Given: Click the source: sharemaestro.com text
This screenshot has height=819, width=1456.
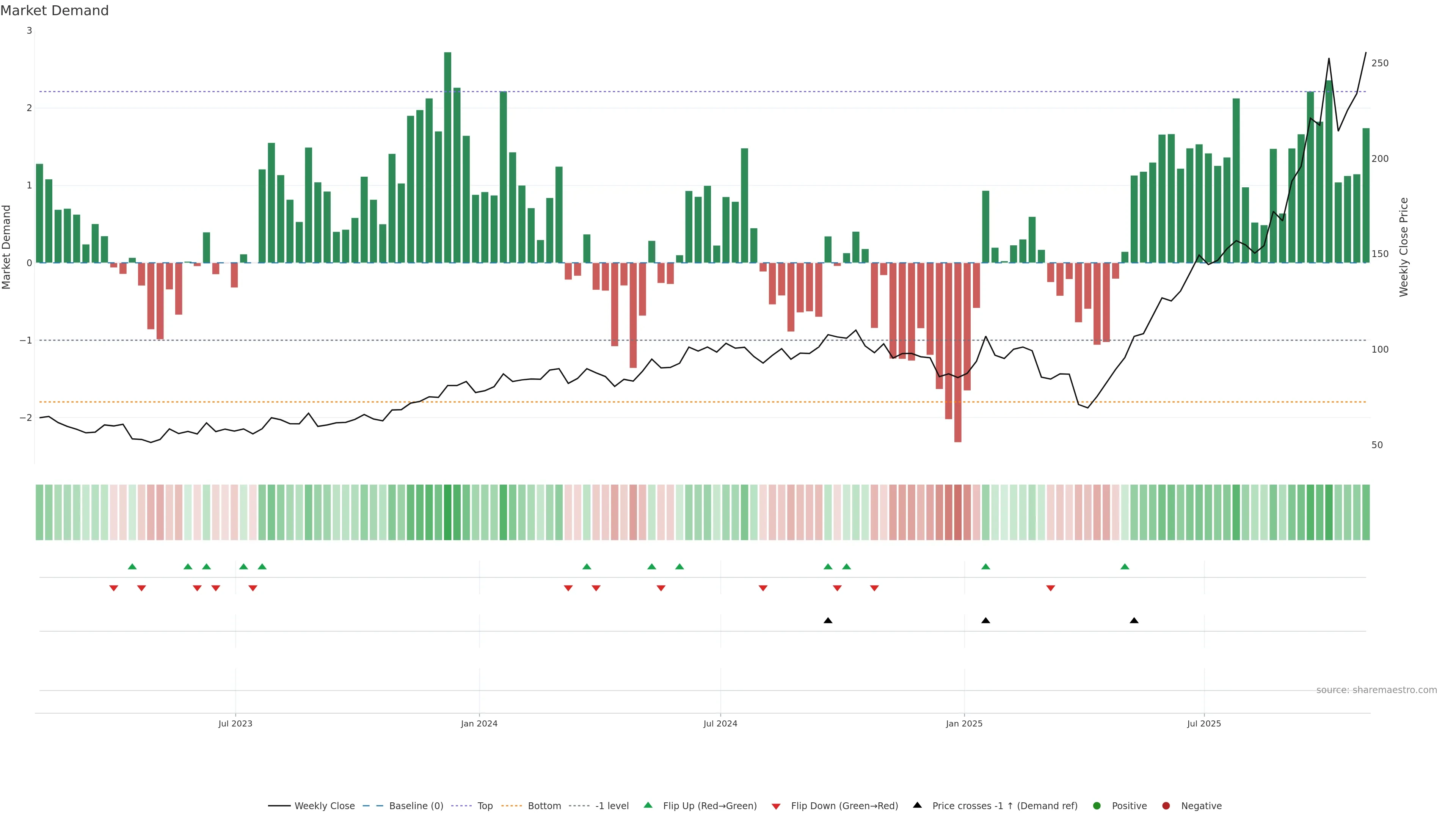Looking at the screenshot, I should pos(1376,690).
